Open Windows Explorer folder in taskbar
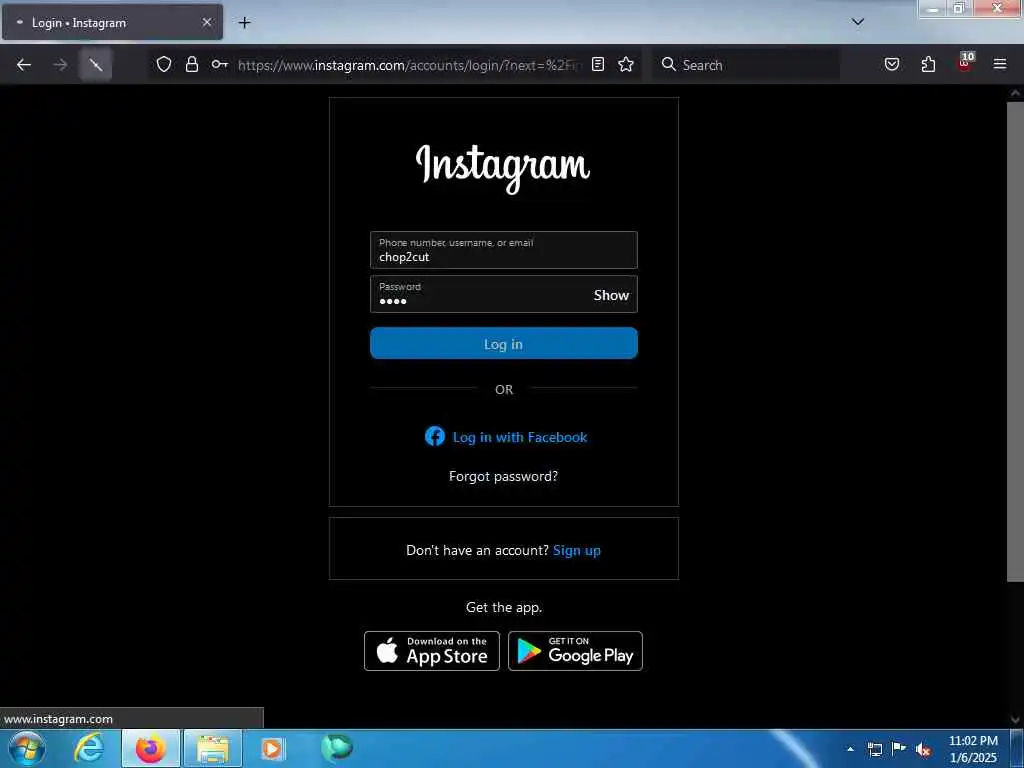The height and width of the screenshot is (768, 1024). click(x=213, y=748)
